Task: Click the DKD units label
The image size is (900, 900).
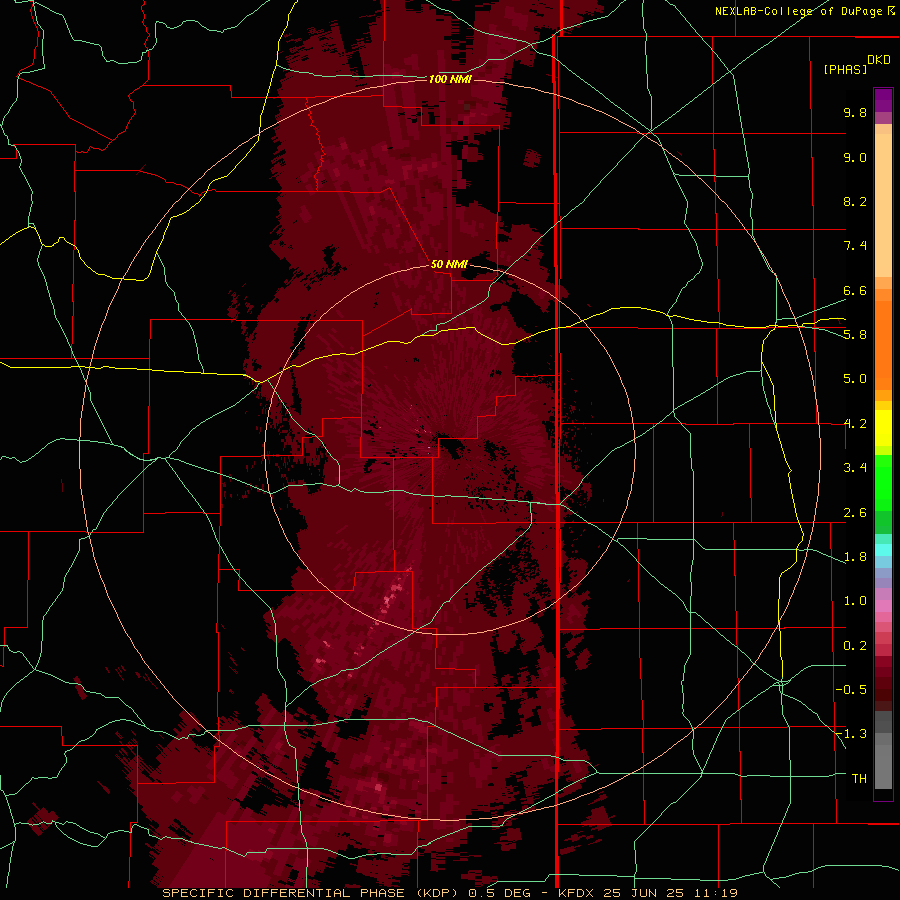Action: click(x=879, y=60)
